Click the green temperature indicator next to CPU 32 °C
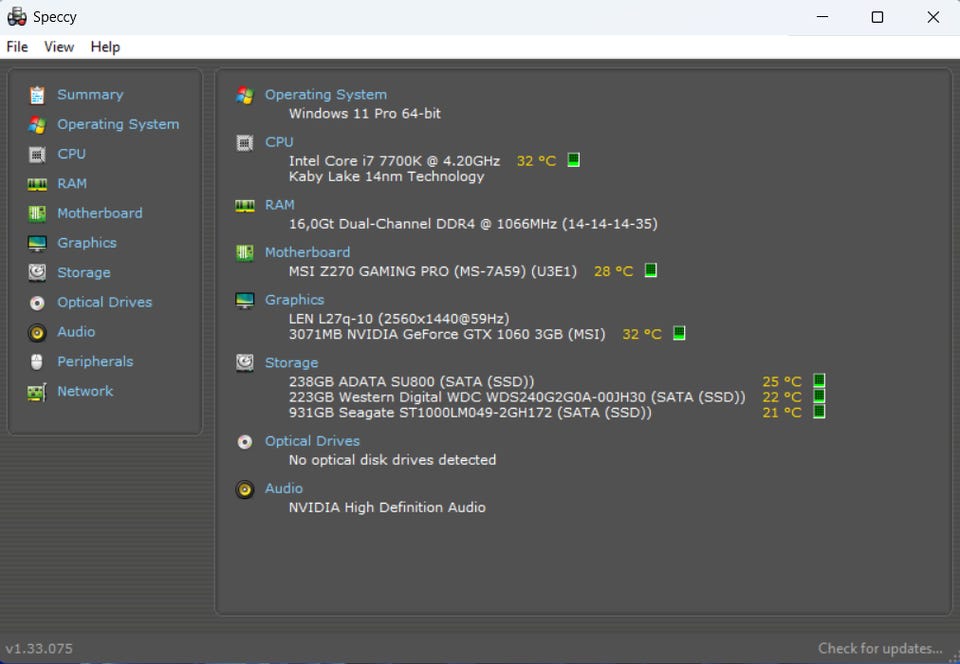This screenshot has width=960, height=664. 574,160
